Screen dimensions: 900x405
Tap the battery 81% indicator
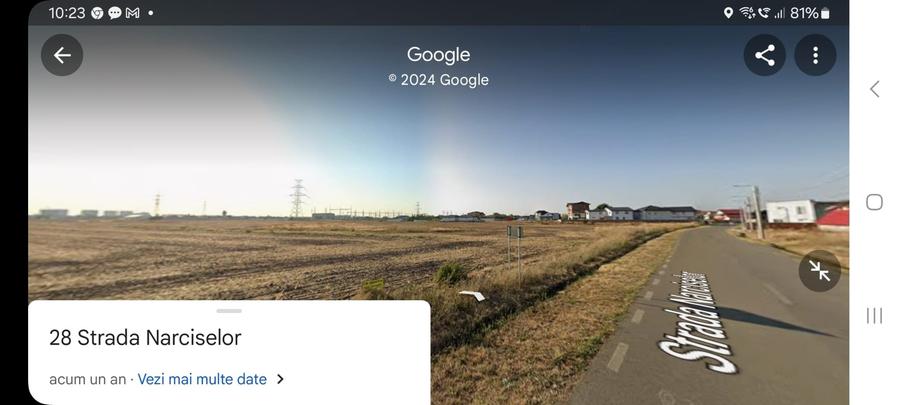tap(810, 13)
